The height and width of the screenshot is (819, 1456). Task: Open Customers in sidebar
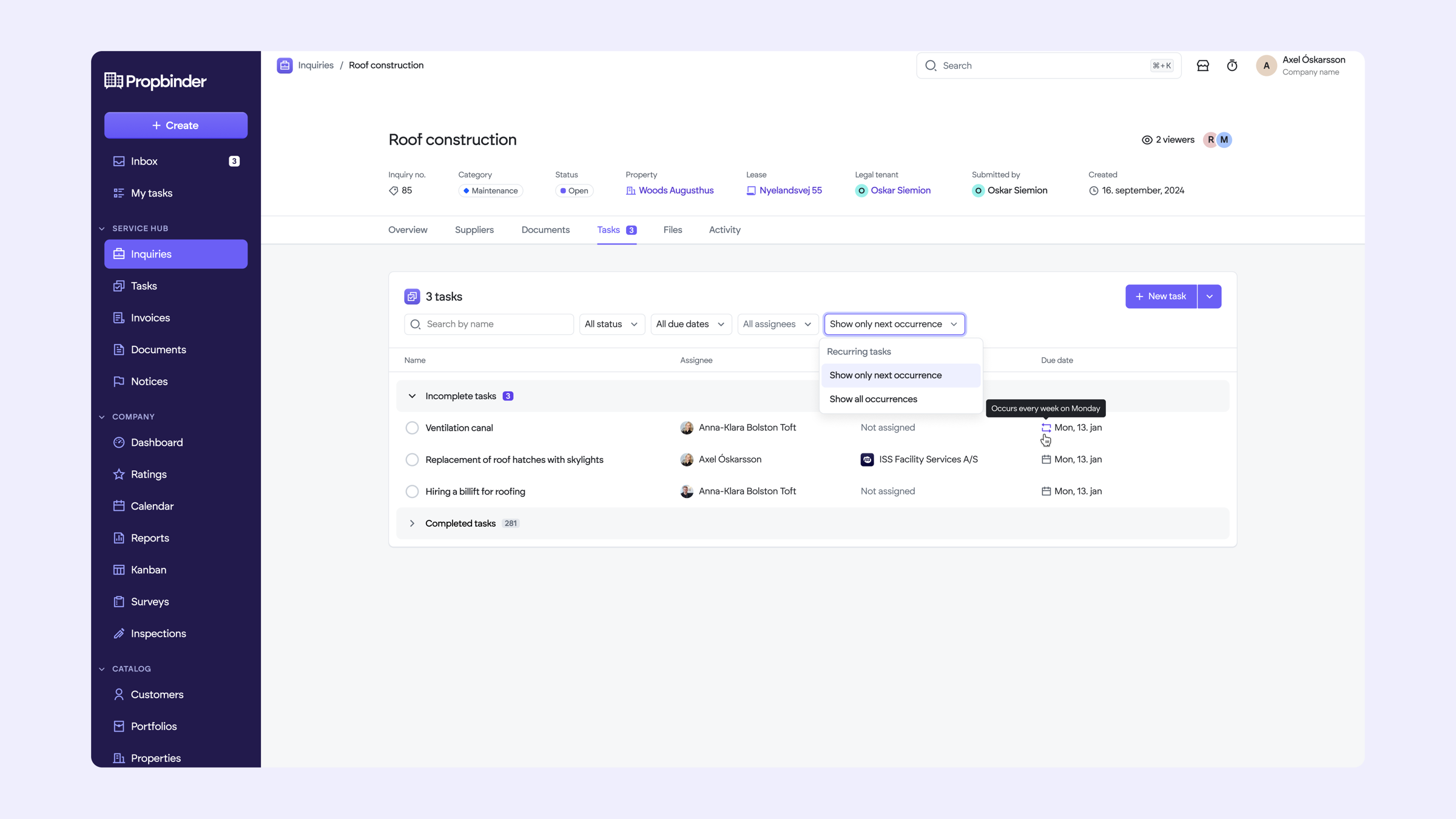click(176, 695)
